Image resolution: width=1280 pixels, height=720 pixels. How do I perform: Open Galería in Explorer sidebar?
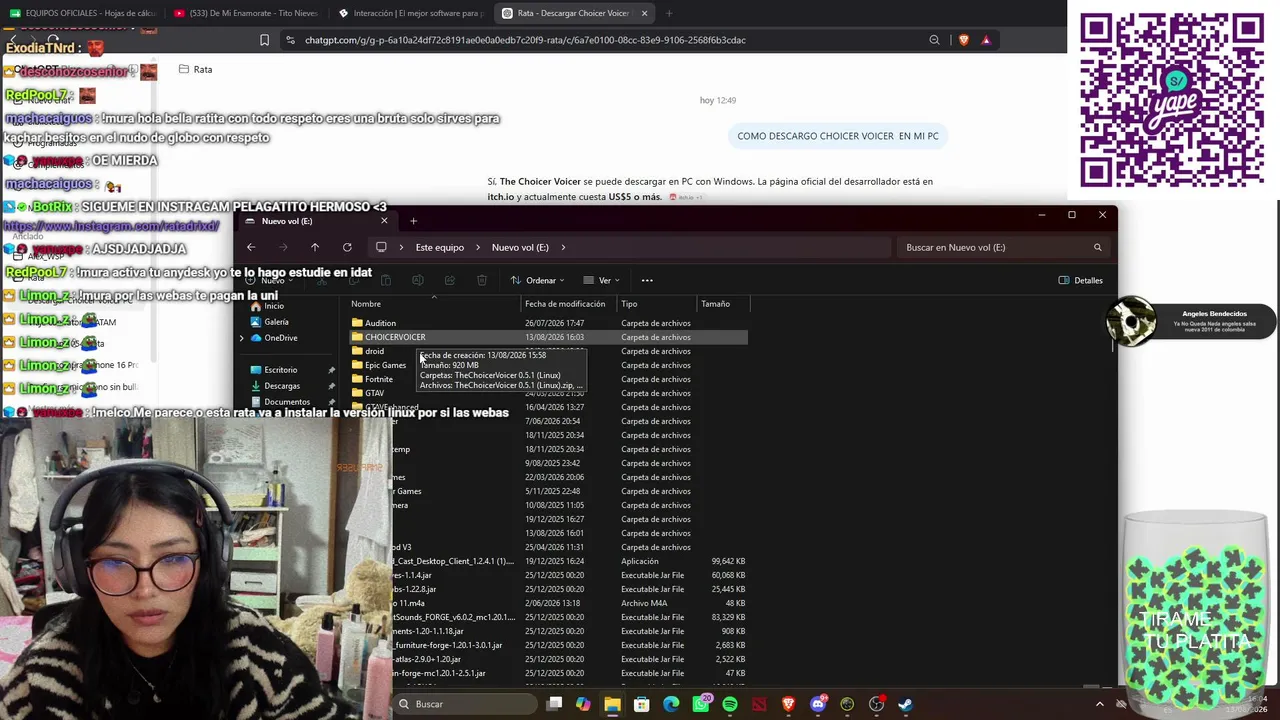click(x=270, y=322)
